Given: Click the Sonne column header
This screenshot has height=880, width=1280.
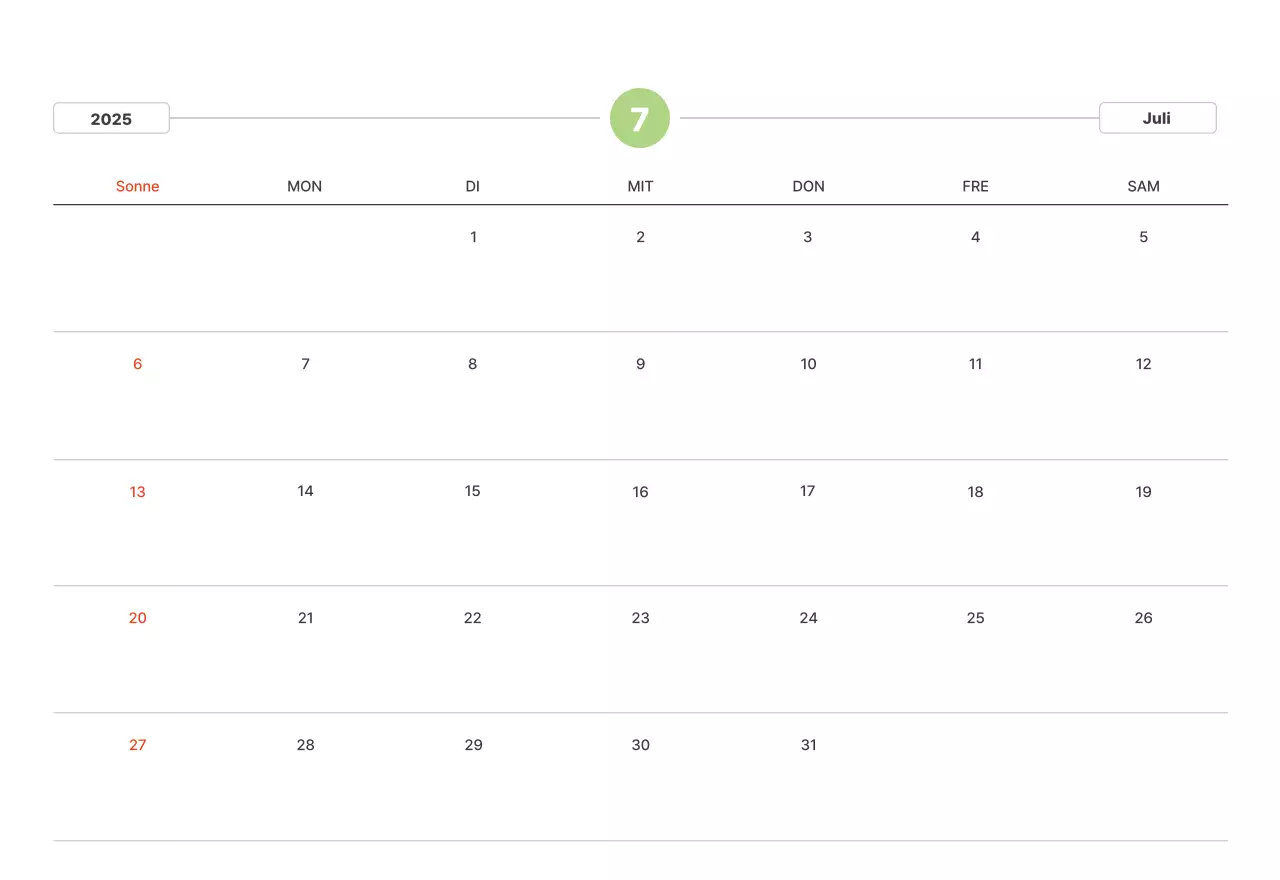Looking at the screenshot, I should (137, 186).
